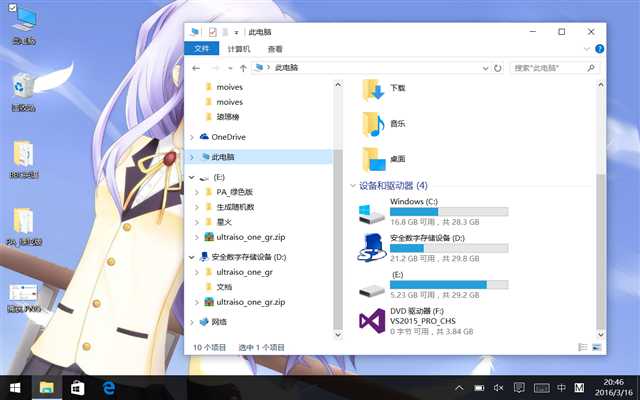The width and height of the screenshot is (640, 400).
Task: Click the (E:) drive usage bar
Action: click(x=449, y=284)
